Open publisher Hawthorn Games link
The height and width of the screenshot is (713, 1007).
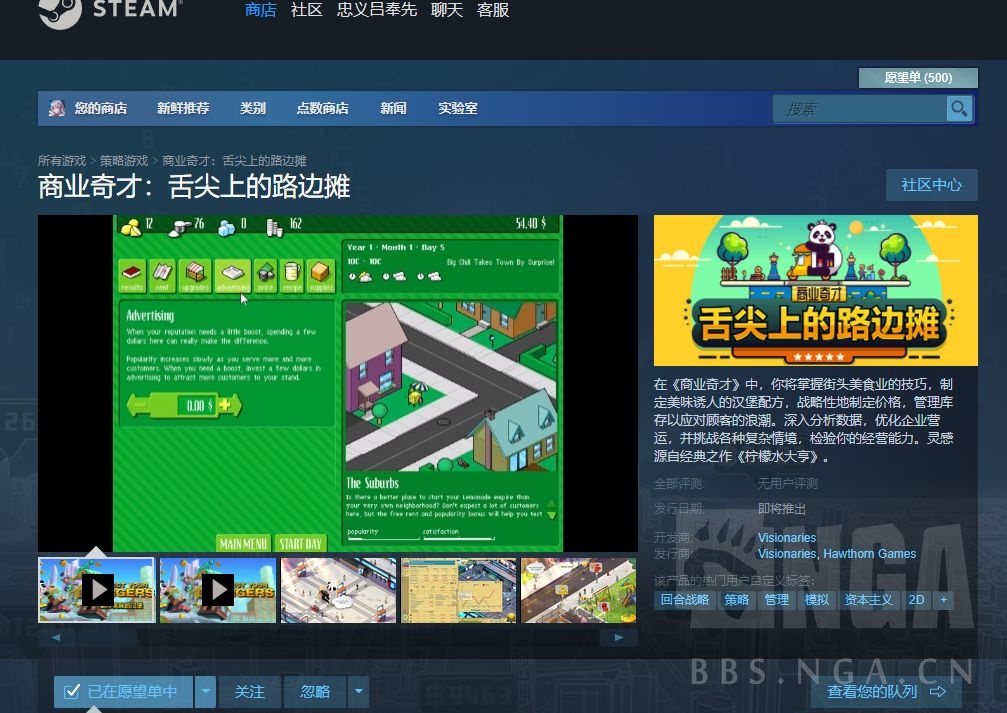(870, 554)
